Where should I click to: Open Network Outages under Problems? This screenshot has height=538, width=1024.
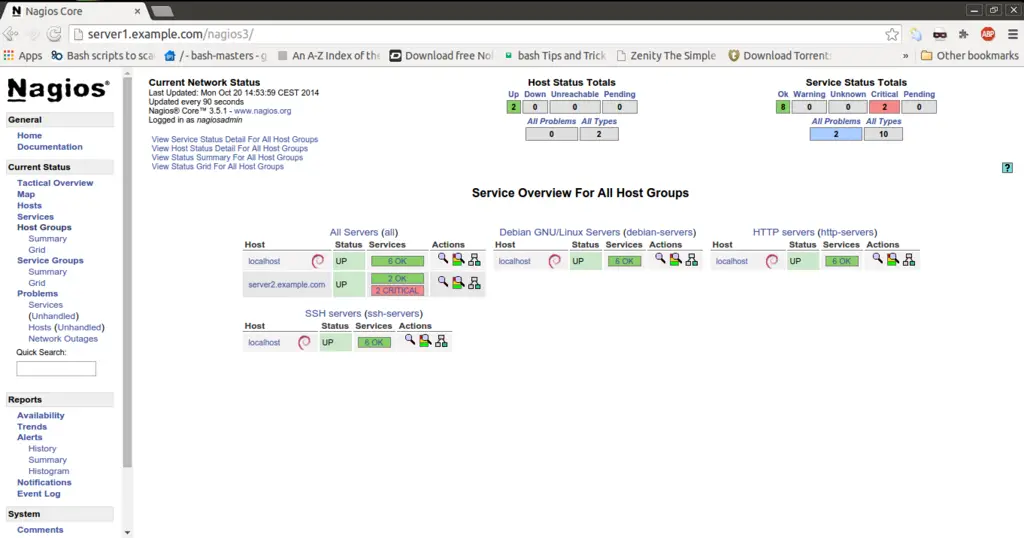tap(63, 339)
